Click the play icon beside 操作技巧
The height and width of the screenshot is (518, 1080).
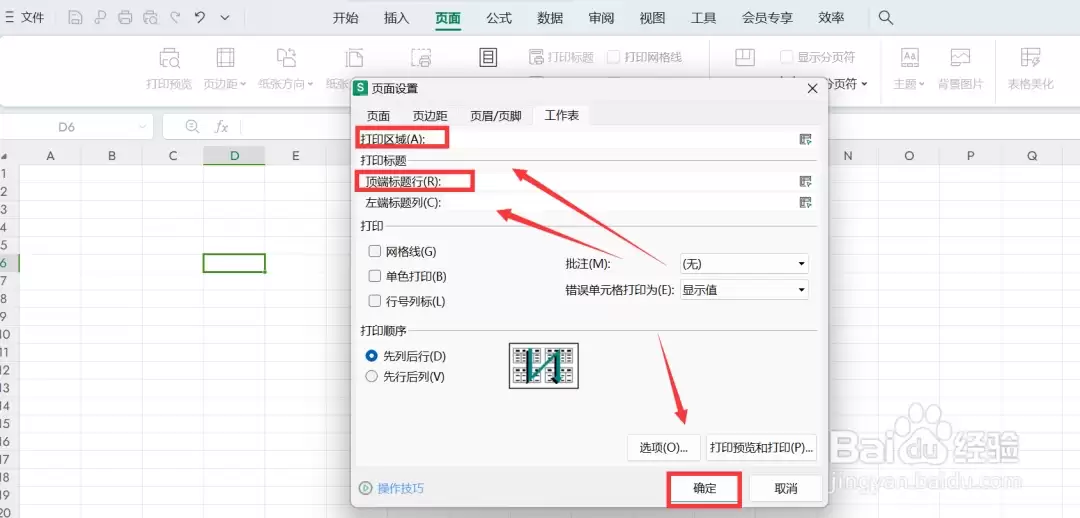(x=366, y=488)
